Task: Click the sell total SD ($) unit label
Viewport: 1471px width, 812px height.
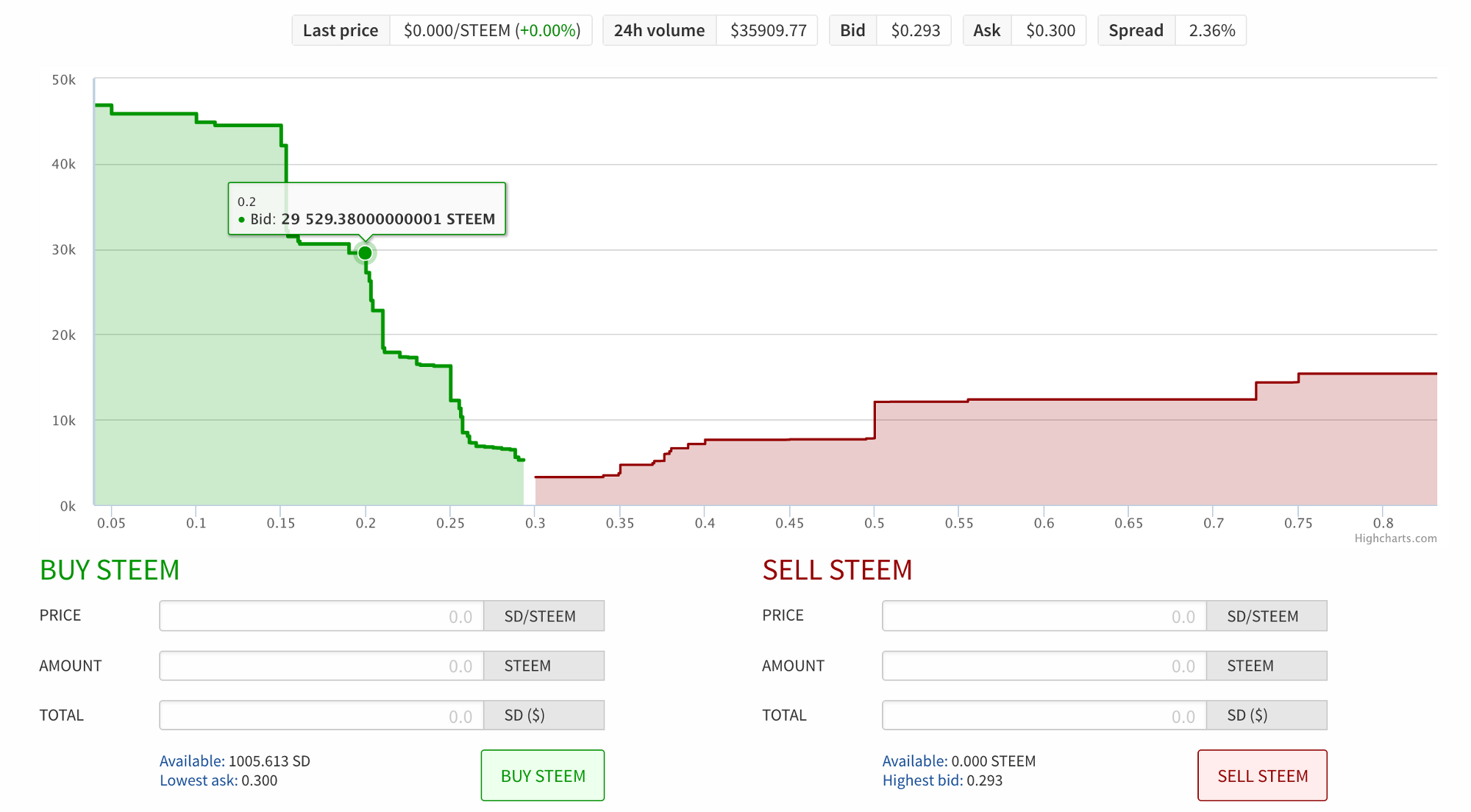Action: pyautogui.click(x=1267, y=715)
